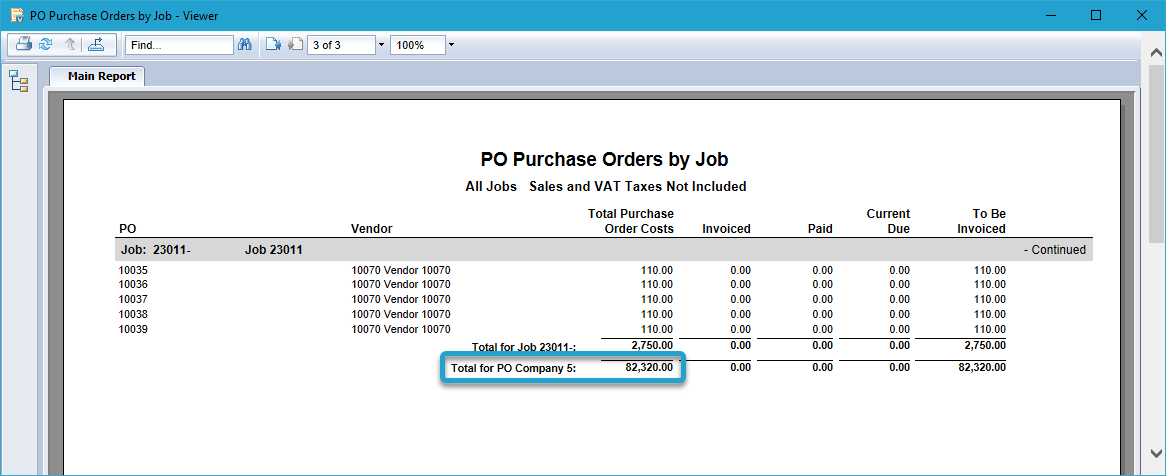
Task: Export the report using the export icon
Action: tap(96, 45)
